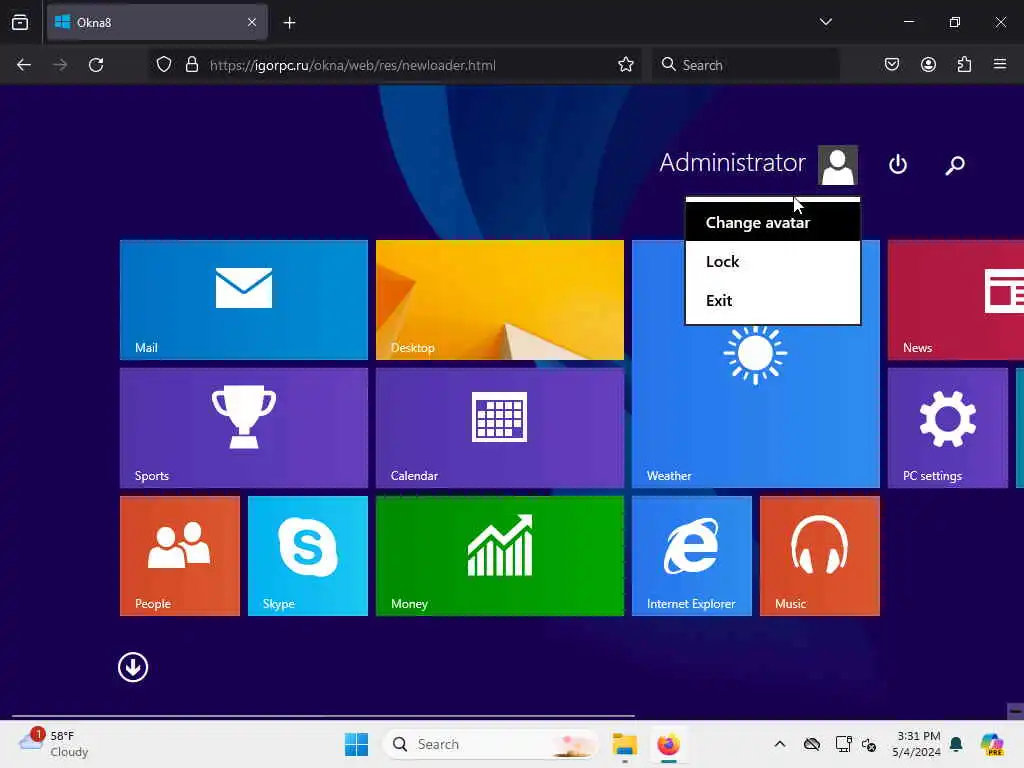1024x768 pixels.
Task: Open the News tile
Action: click(955, 300)
